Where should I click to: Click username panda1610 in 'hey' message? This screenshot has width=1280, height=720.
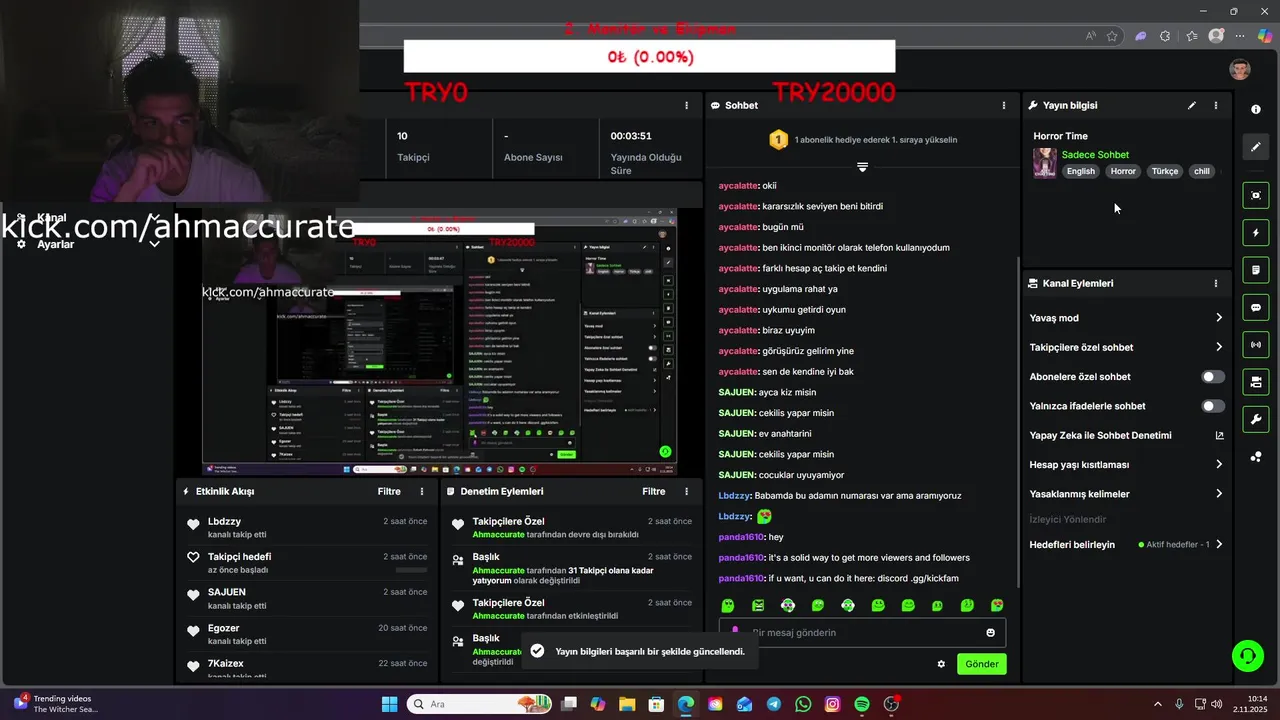pos(741,537)
